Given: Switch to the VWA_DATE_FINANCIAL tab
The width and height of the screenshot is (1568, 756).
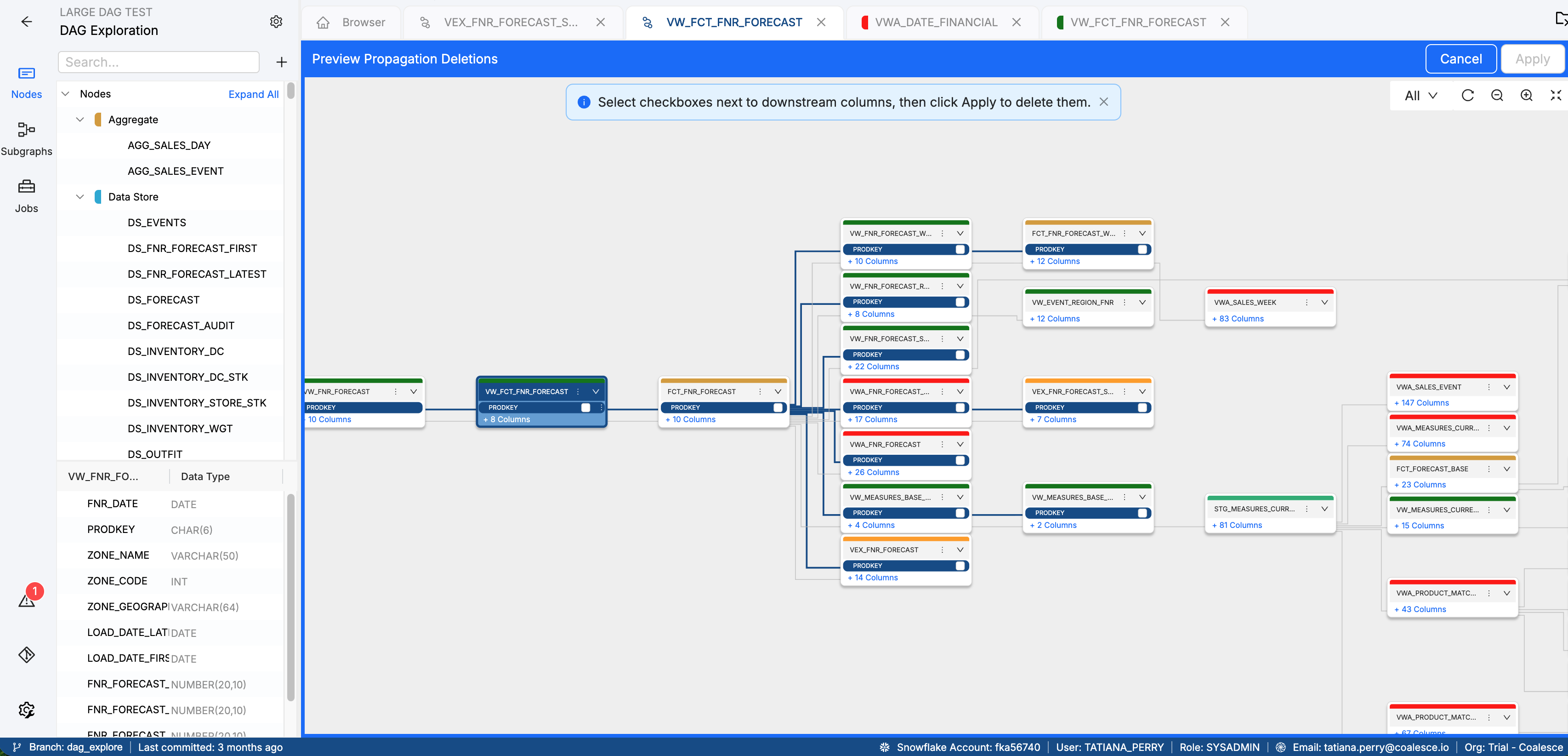Looking at the screenshot, I should coord(936,22).
